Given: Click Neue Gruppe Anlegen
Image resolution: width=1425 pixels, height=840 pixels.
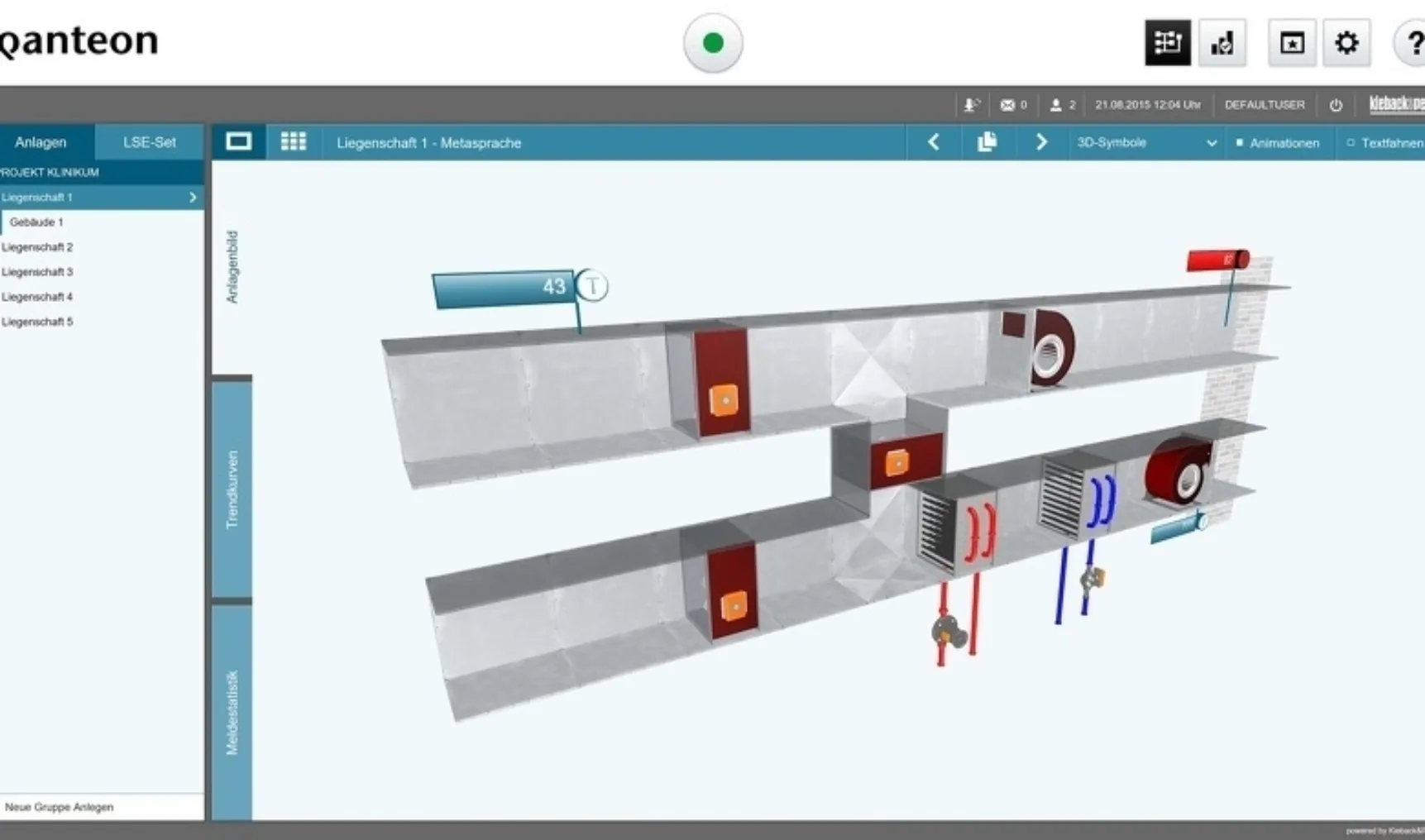Looking at the screenshot, I should [60, 807].
